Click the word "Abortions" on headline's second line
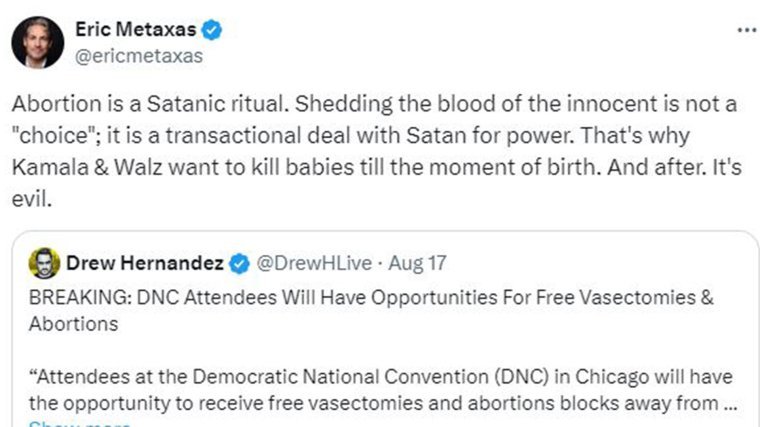The image size is (760, 427). pyautogui.click(x=74, y=324)
